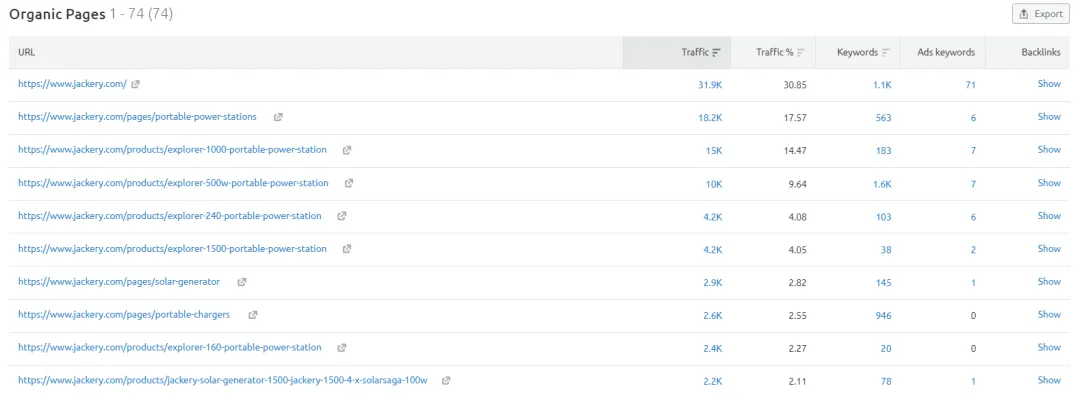The image size is (1080, 397).
Task: Click keywords value 78
Action: (x=886, y=381)
